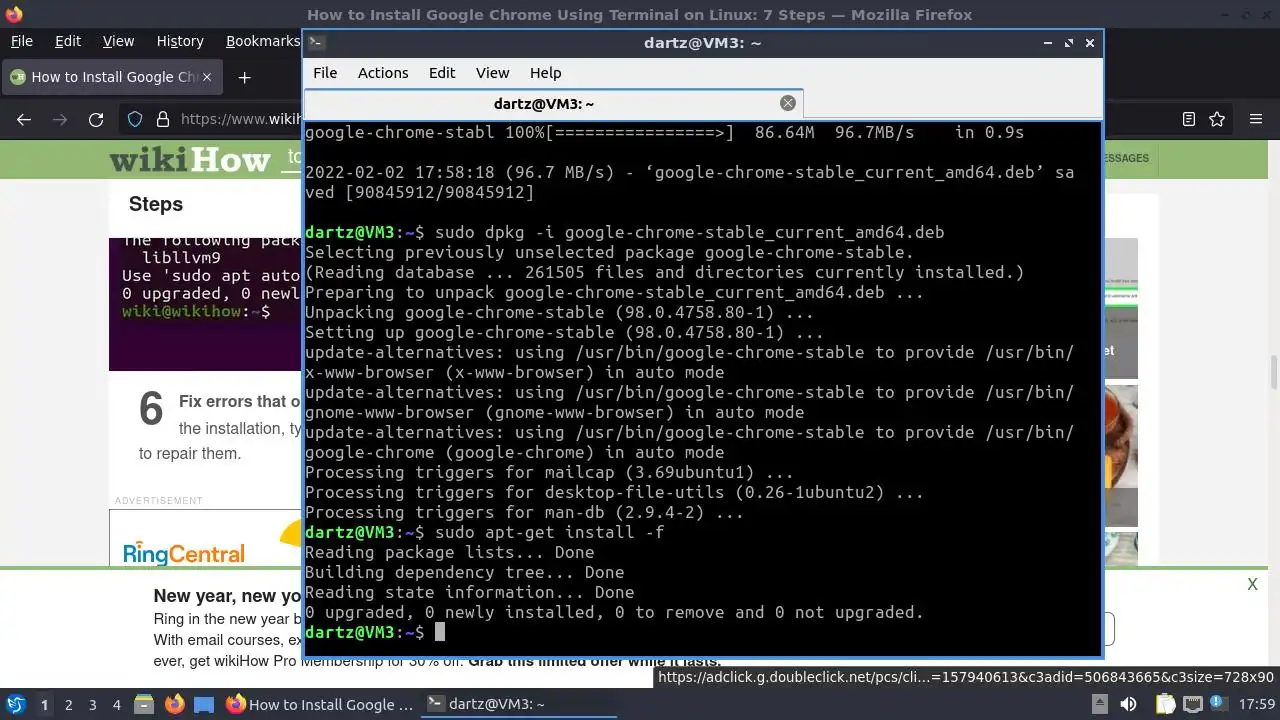The height and width of the screenshot is (720, 1280).
Task: Go forward in Firefox
Action: pos(60,119)
